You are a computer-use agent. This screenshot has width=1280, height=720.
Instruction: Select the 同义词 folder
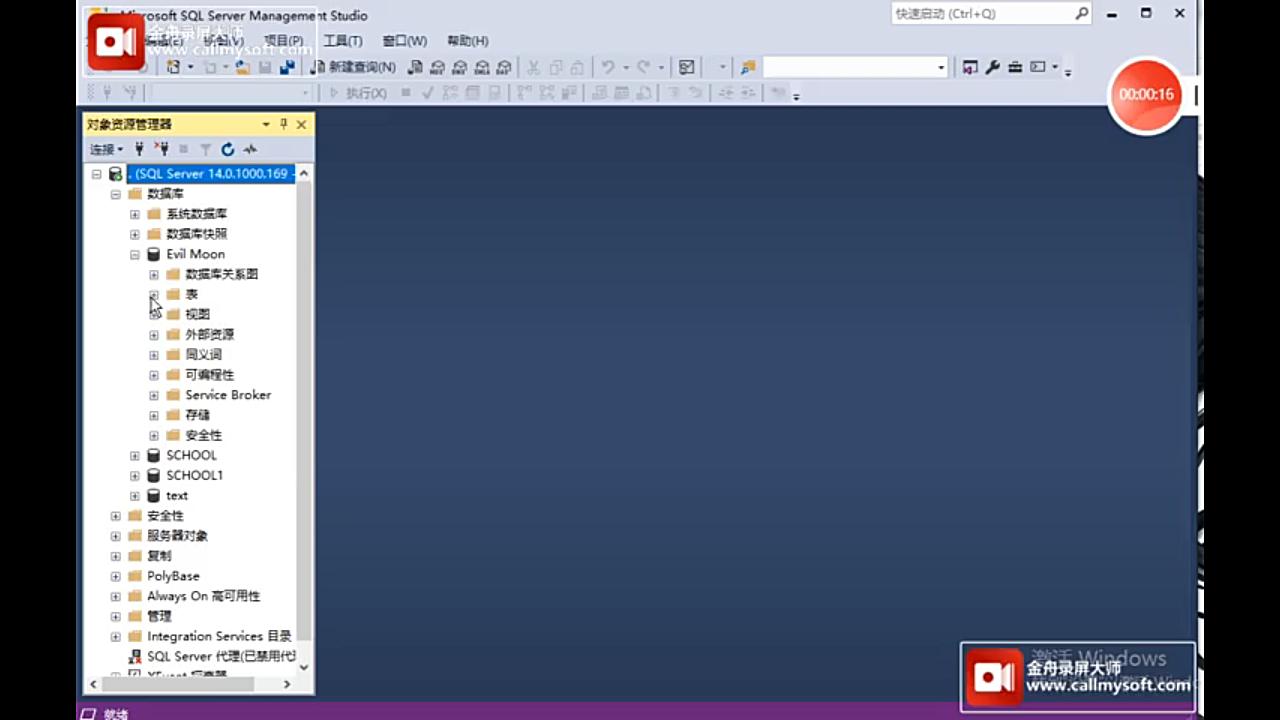click(203, 355)
